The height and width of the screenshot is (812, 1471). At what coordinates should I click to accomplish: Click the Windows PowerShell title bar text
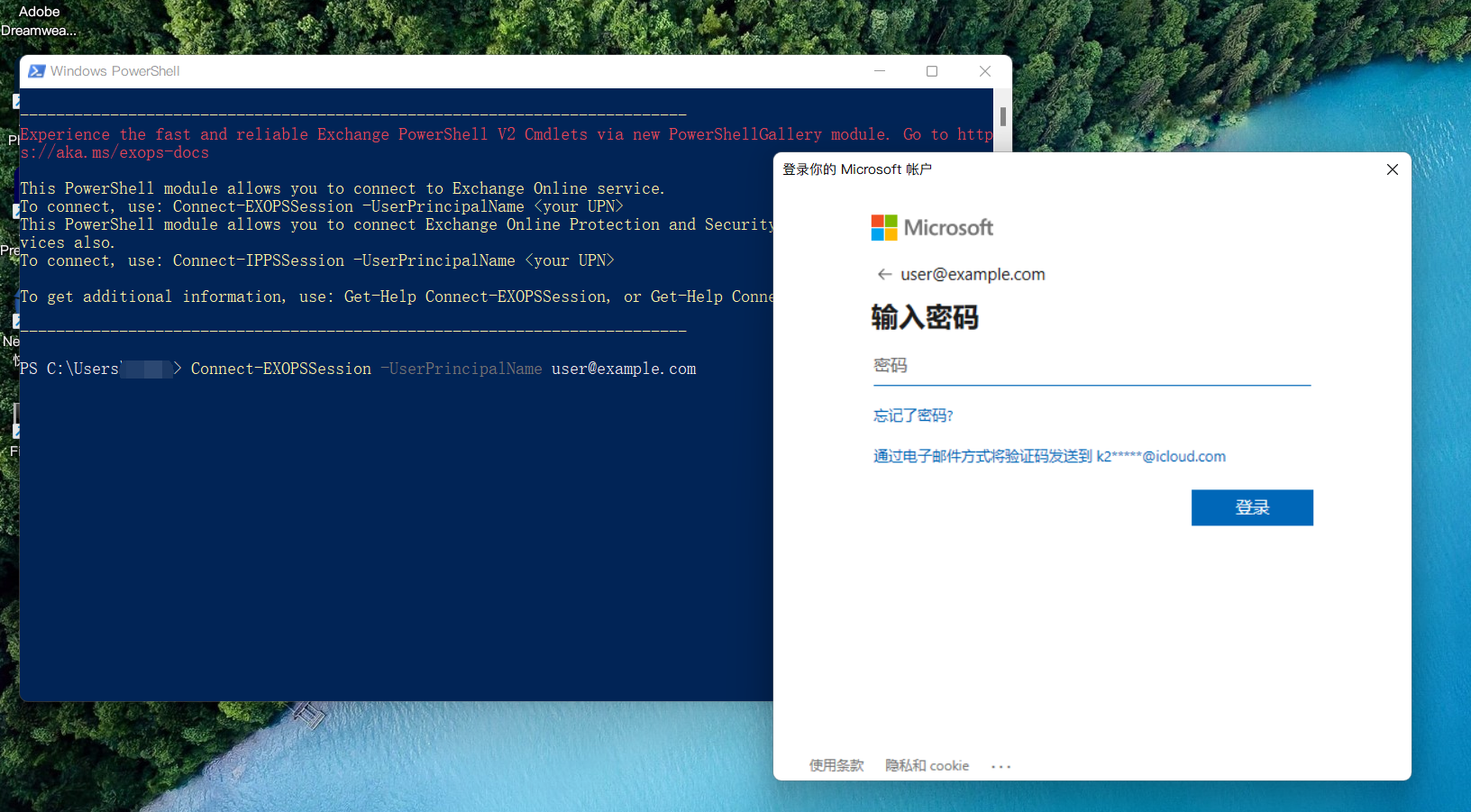click(115, 71)
